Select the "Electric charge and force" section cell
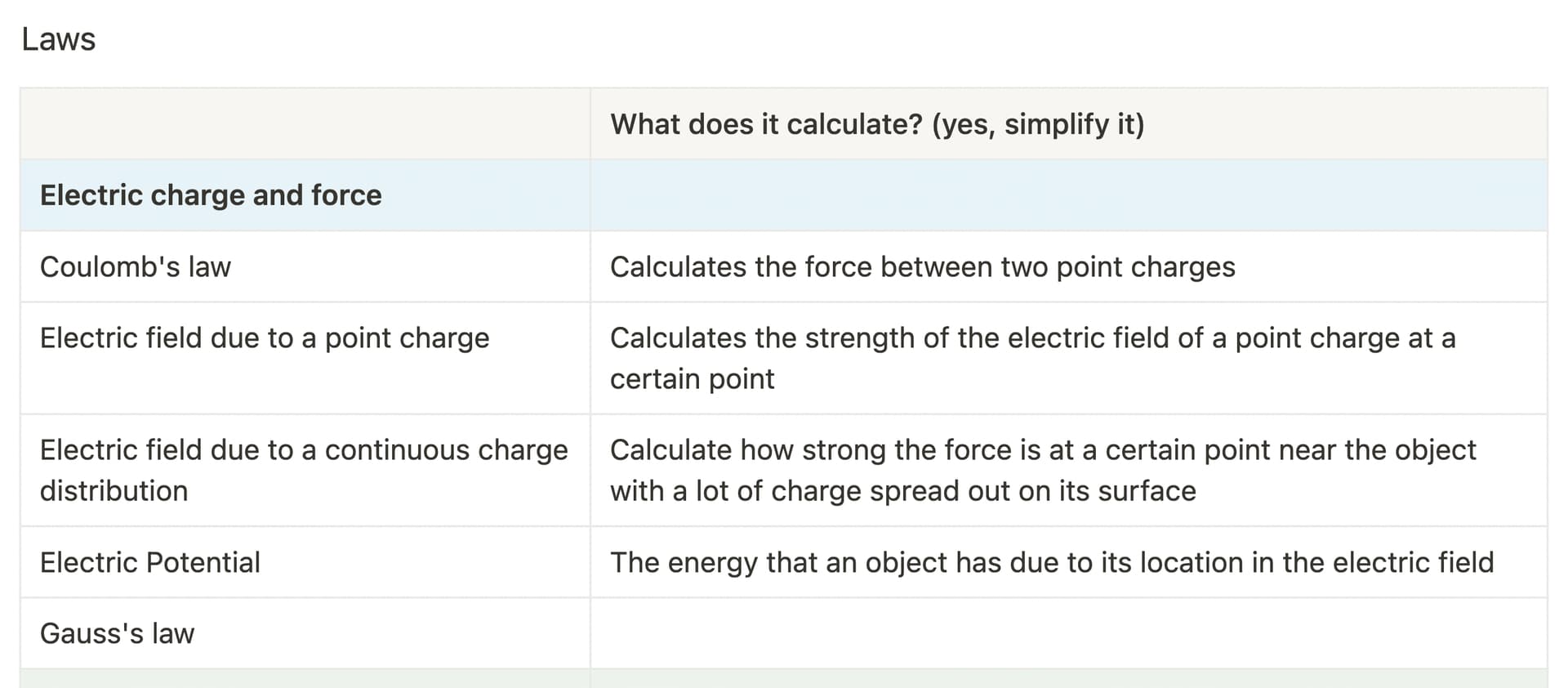 point(305,195)
